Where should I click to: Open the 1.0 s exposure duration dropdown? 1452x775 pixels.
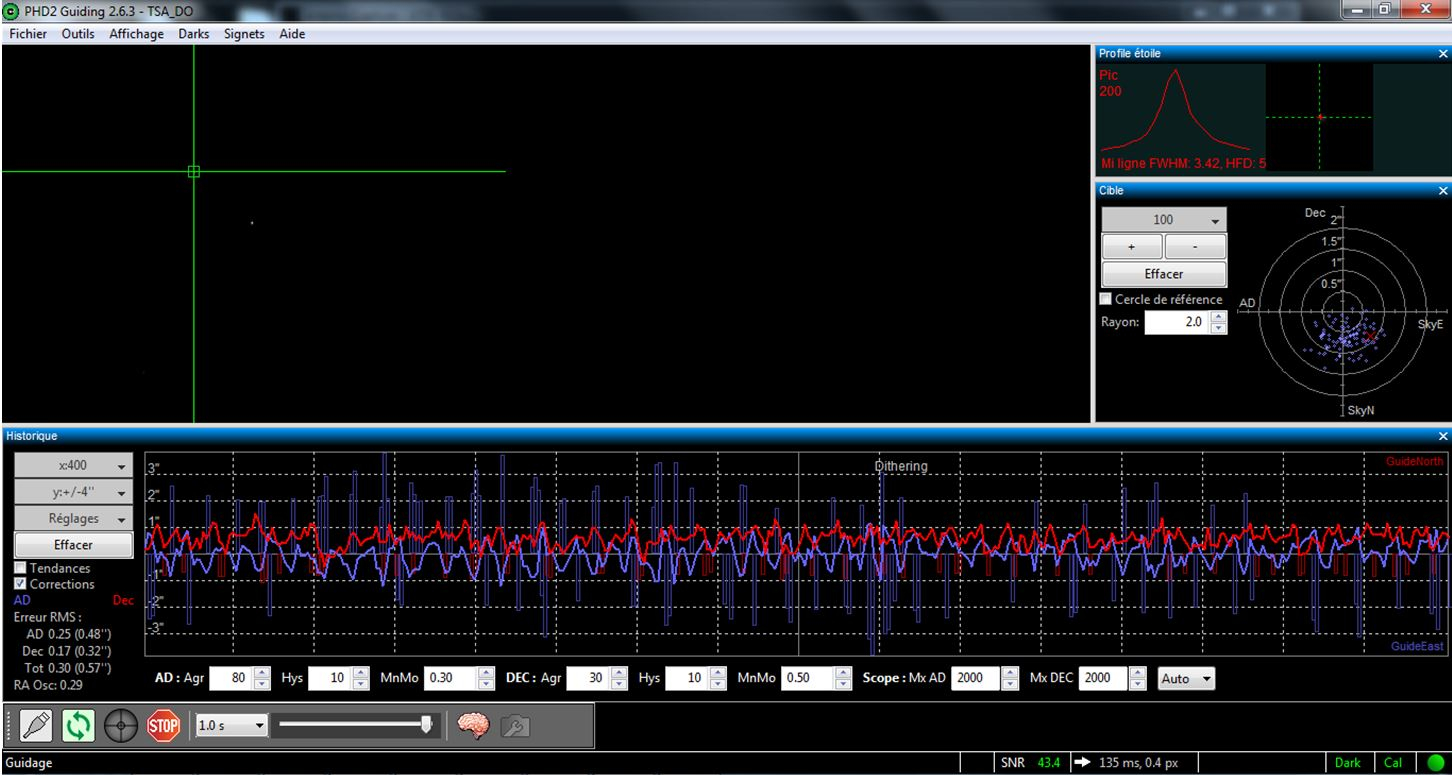[233, 725]
